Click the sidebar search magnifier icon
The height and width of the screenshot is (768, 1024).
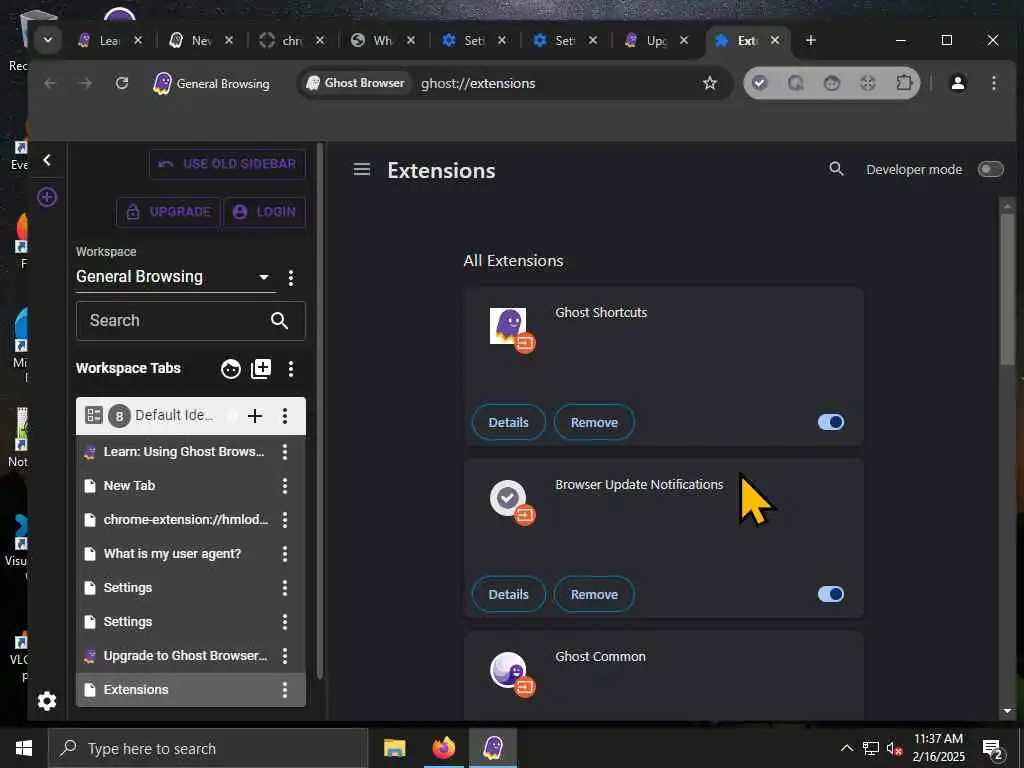tap(280, 321)
